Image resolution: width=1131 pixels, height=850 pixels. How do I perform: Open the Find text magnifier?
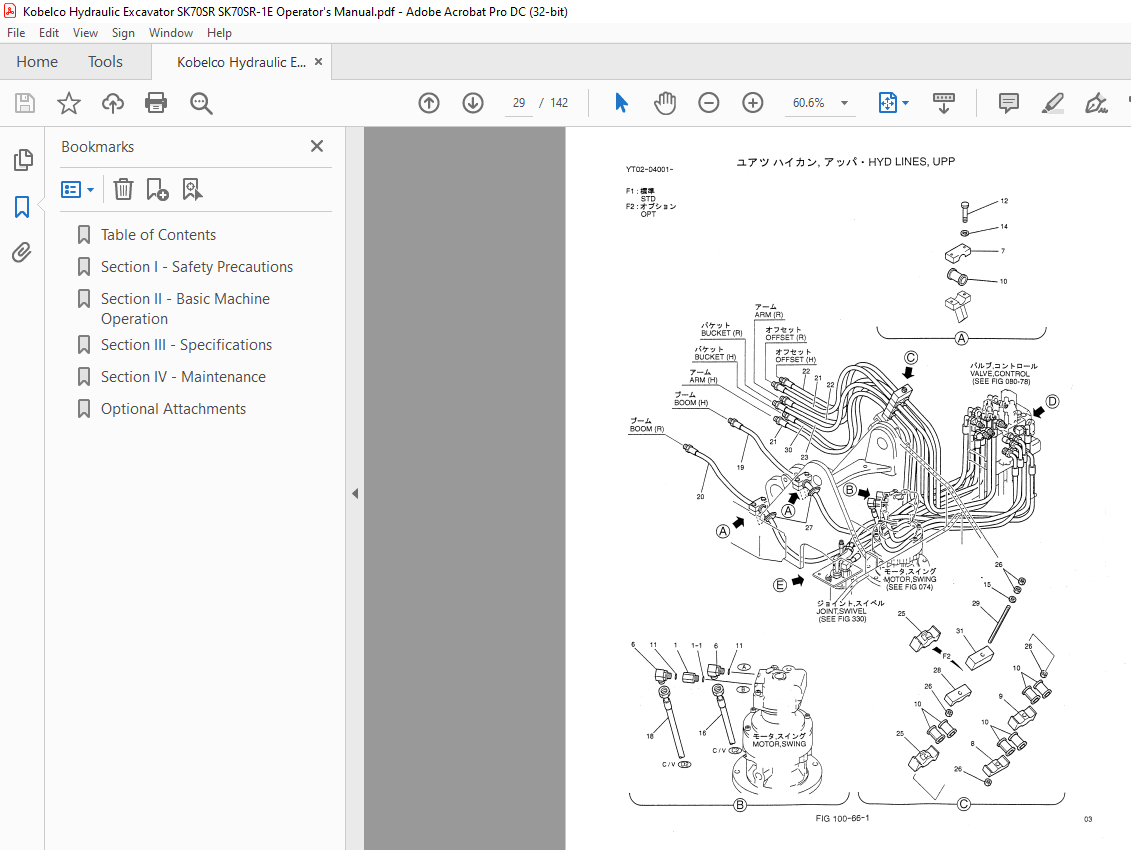201,103
